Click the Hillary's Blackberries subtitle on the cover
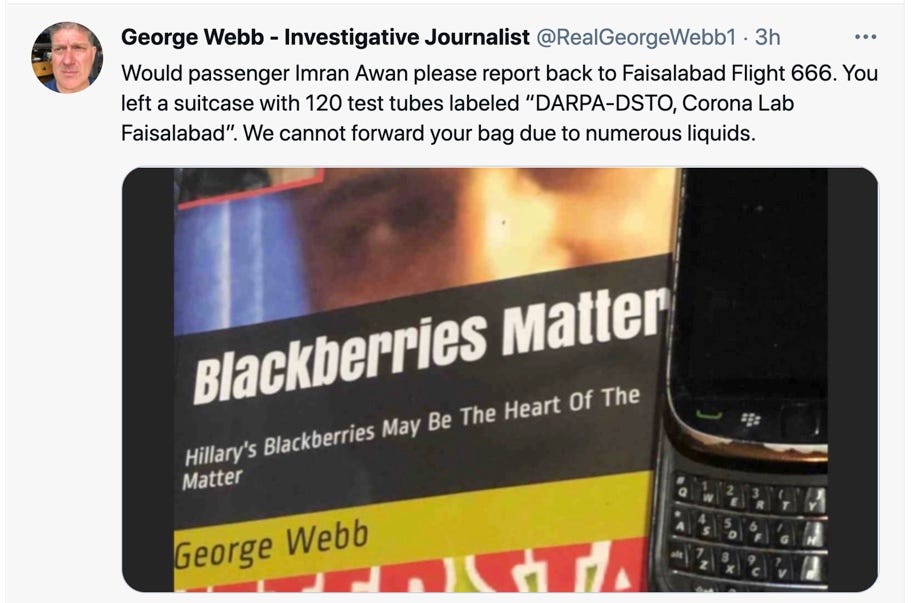The image size is (912, 603). (411, 437)
